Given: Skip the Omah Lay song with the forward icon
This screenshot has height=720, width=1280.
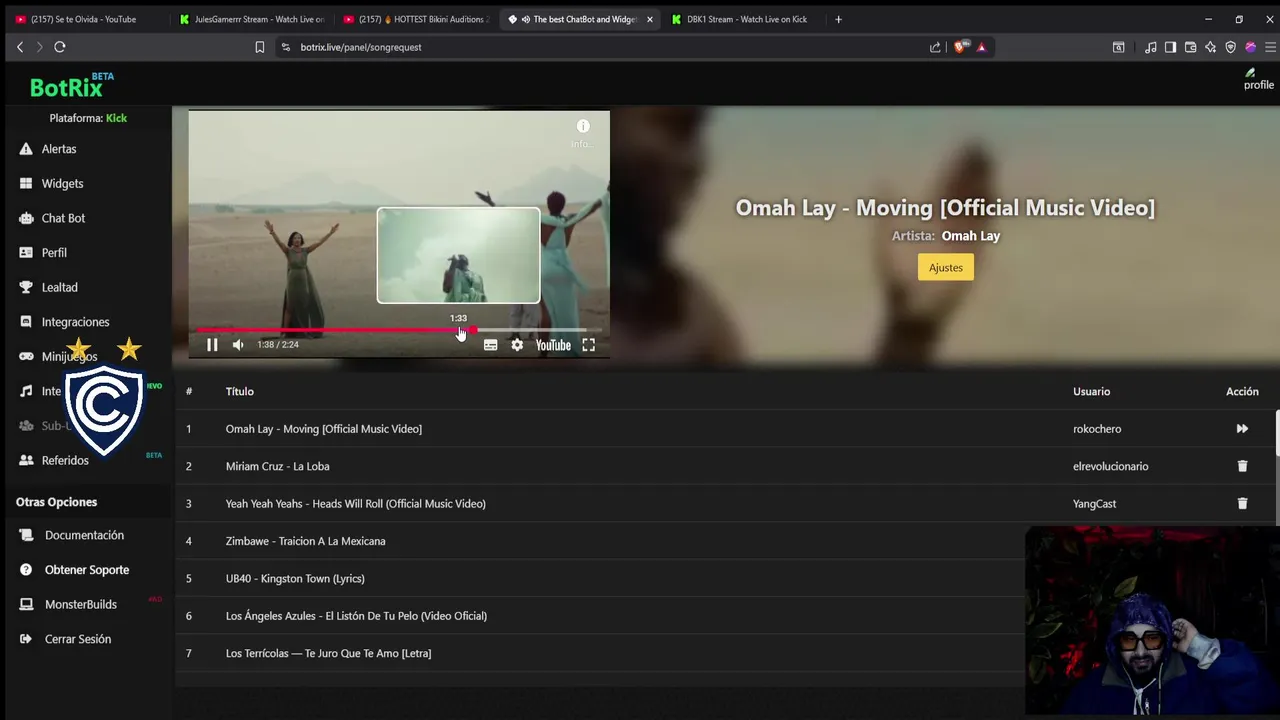Looking at the screenshot, I should click(1242, 429).
